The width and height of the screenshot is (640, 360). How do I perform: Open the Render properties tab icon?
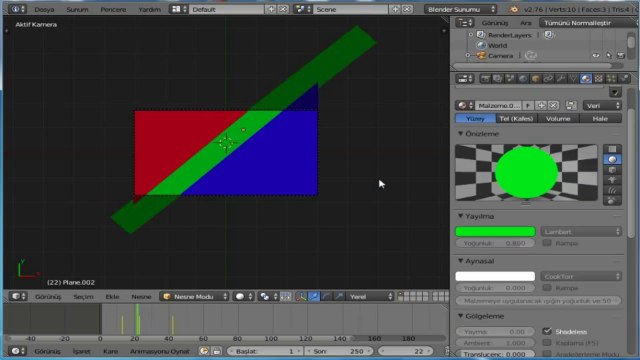tap(485, 79)
